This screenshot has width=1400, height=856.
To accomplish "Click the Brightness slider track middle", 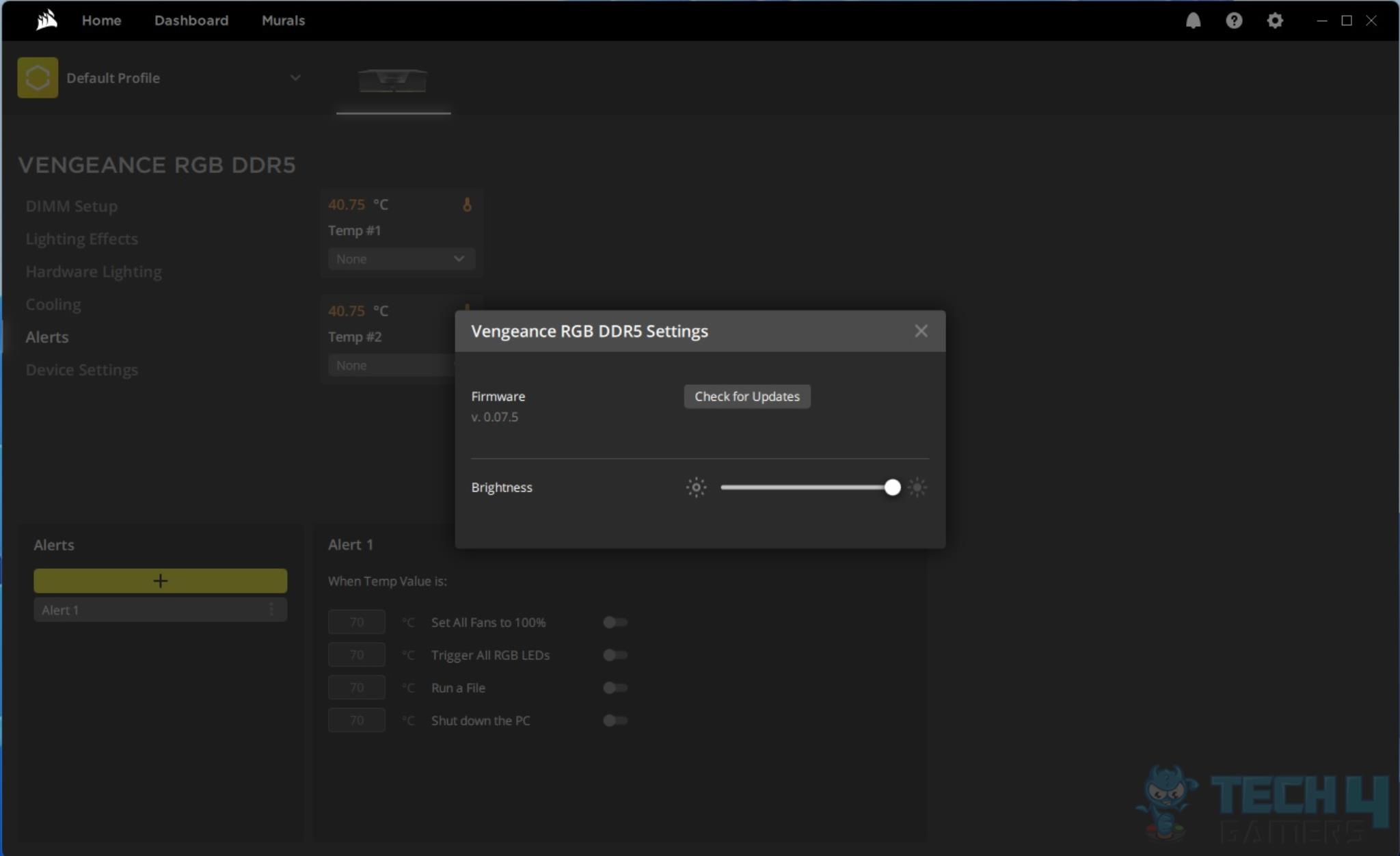I will click(807, 487).
